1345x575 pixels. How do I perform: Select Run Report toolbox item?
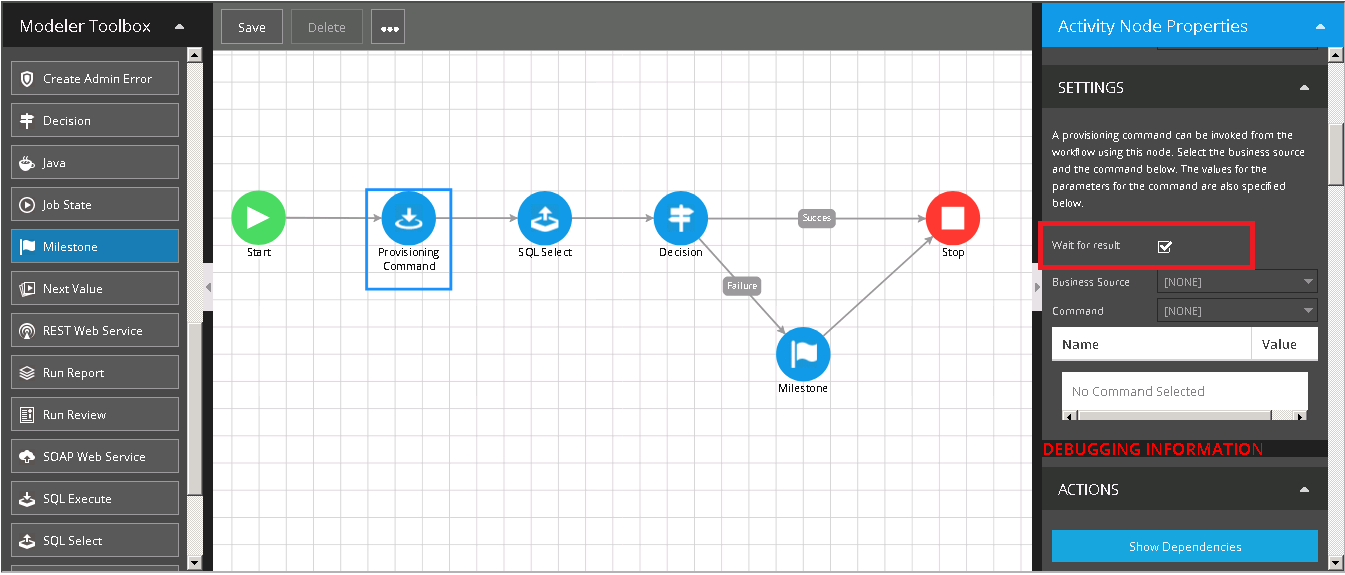click(95, 373)
